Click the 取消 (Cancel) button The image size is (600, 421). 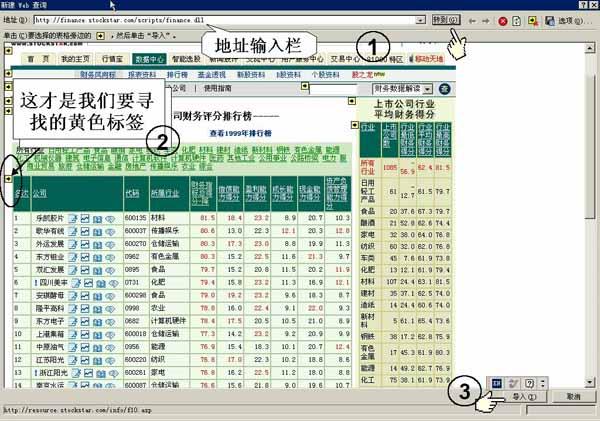[x=571, y=396]
